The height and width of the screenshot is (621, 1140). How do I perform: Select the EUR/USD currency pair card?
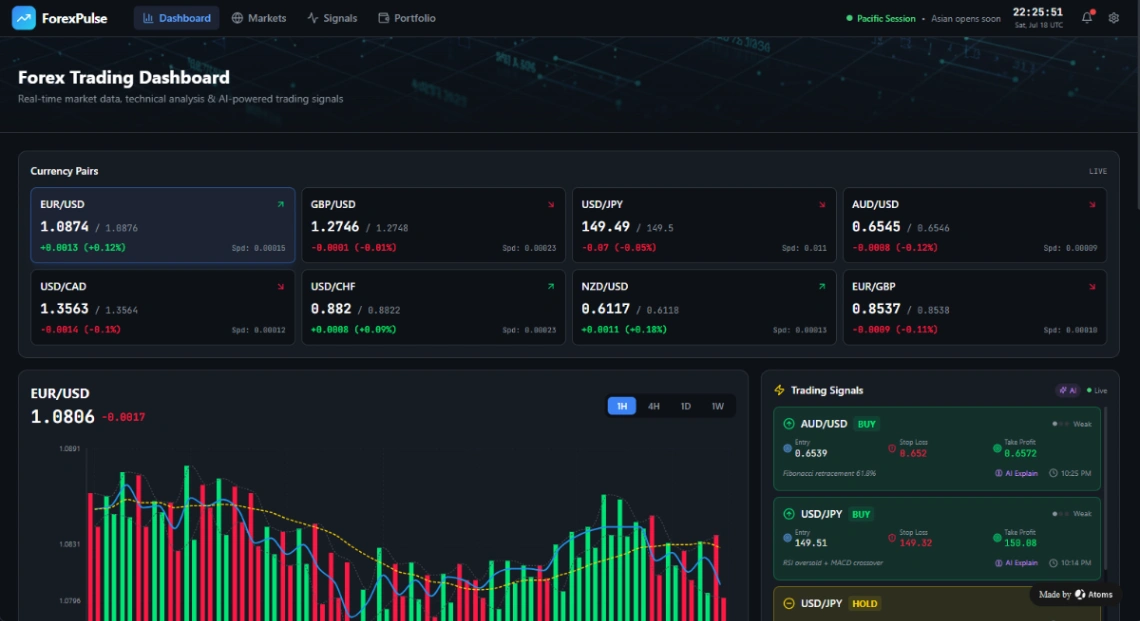point(163,225)
